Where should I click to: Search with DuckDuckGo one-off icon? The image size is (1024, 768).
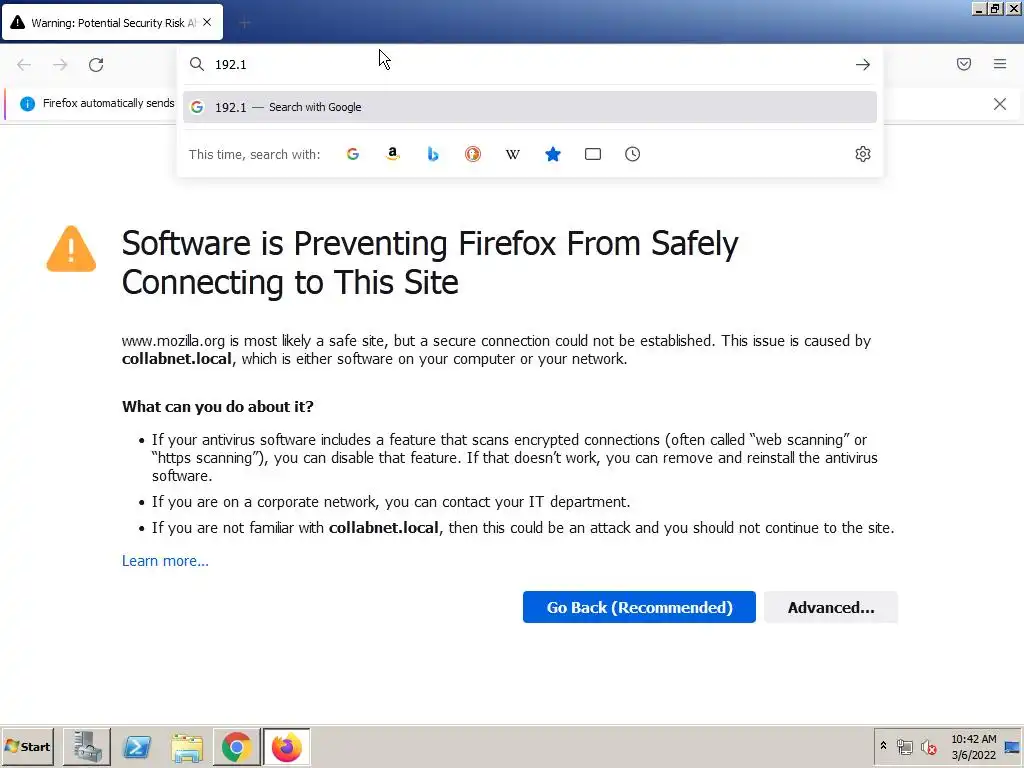tap(473, 154)
